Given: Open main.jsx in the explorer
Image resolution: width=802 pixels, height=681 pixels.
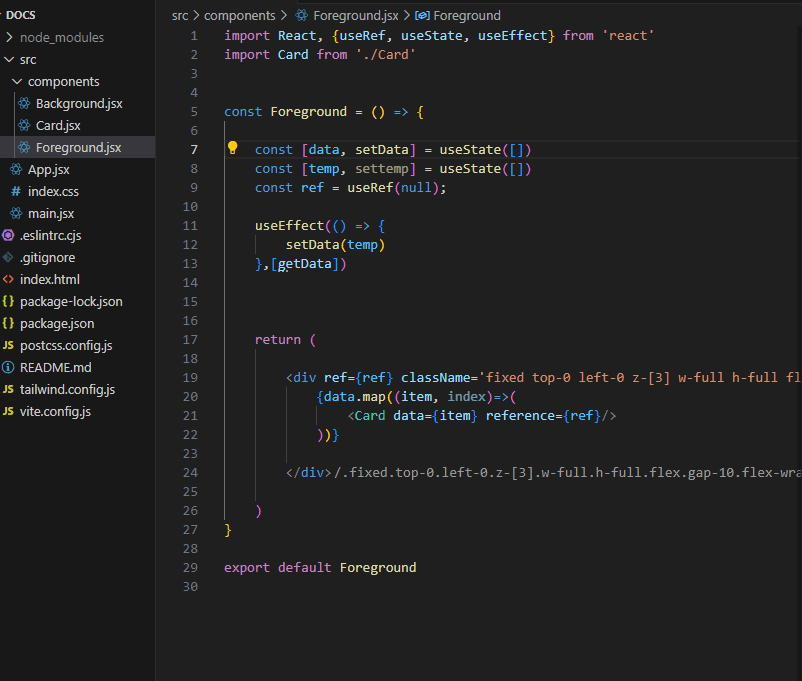Looking at the screenshot, I should coord(51,214).
